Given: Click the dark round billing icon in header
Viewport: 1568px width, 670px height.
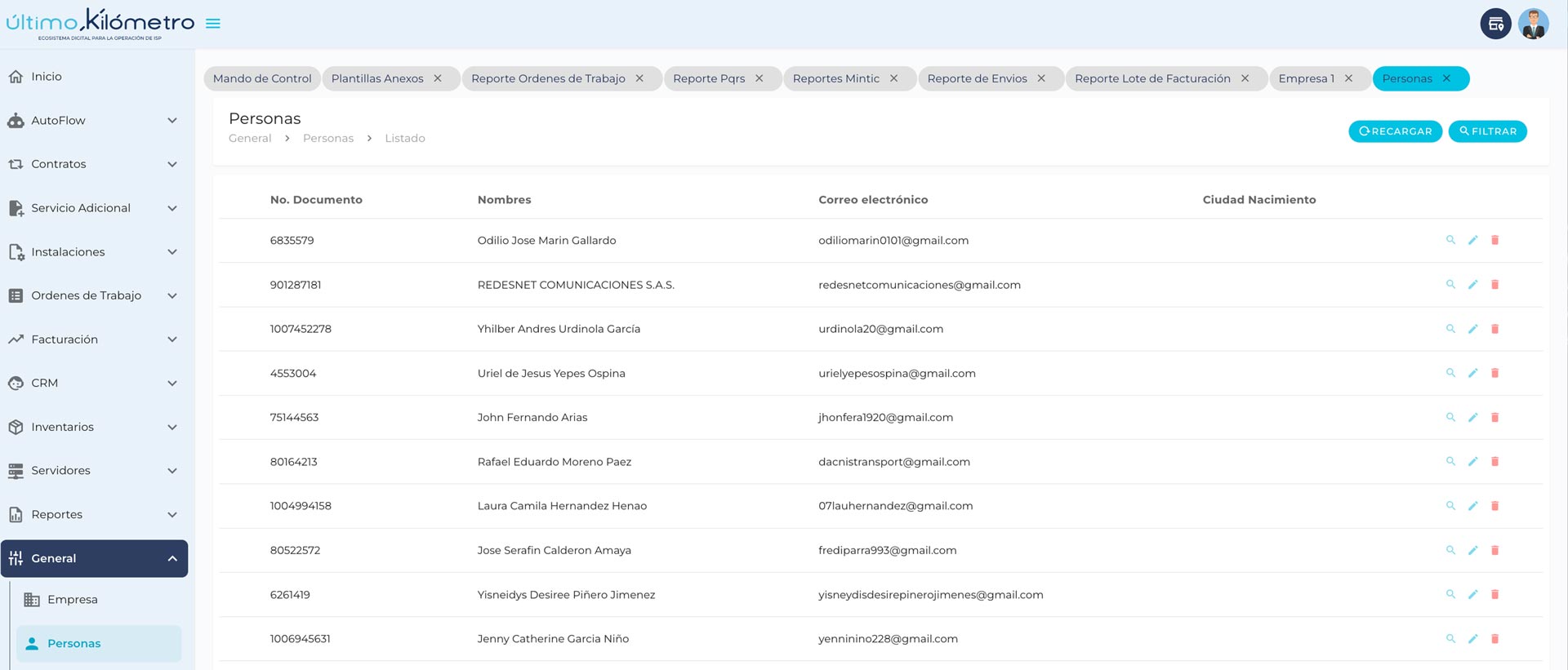Looking at the screenshot, I should [1495, 24].
